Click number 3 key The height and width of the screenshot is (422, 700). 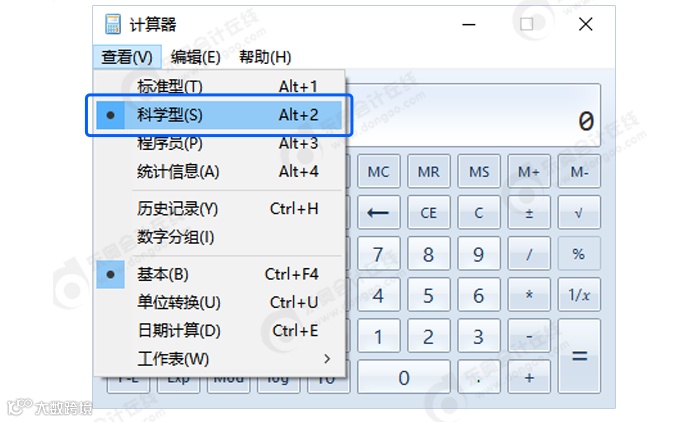point(479,336)
